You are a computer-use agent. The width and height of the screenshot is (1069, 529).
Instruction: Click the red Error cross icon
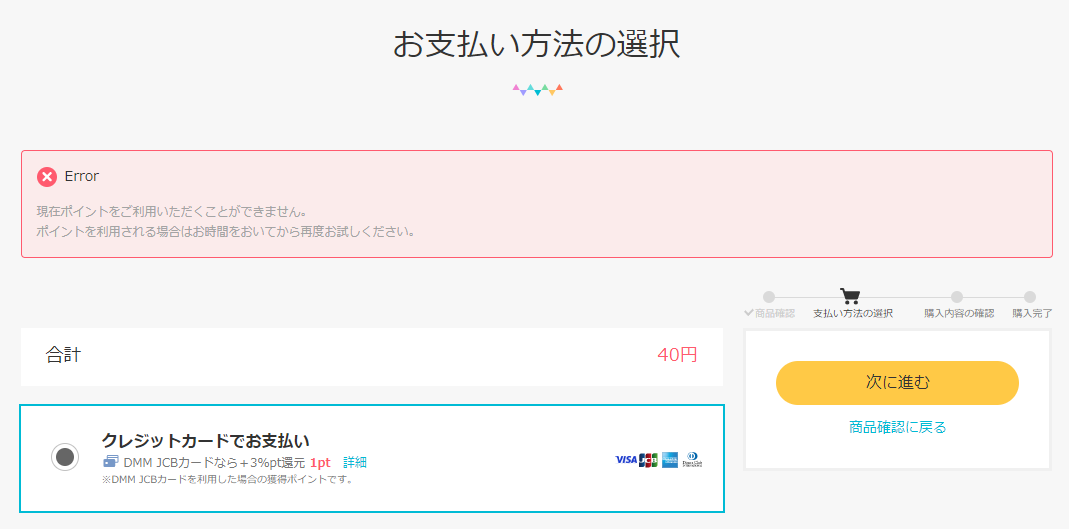click(x=46, y=177)
